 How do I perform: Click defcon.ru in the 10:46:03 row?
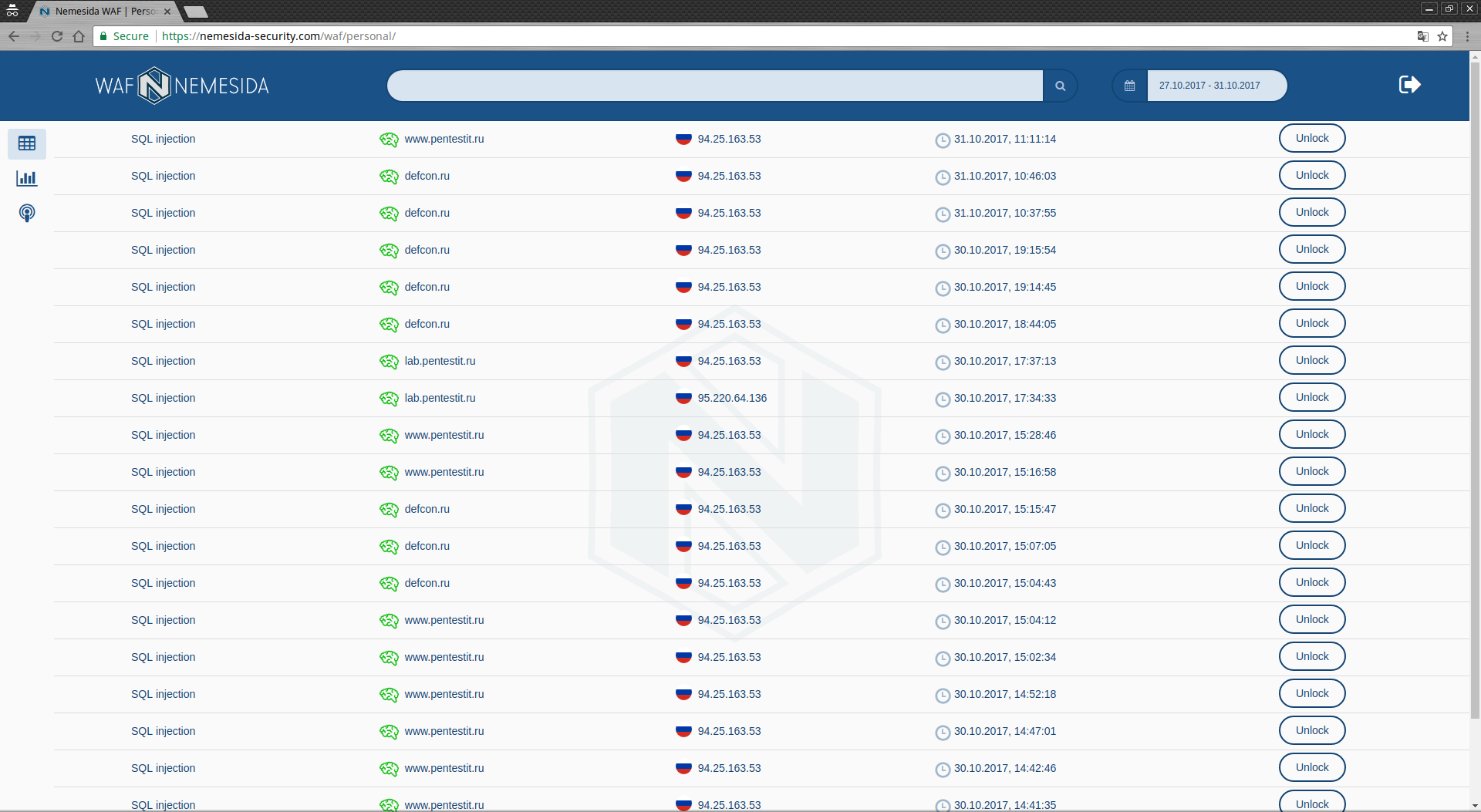point(427,176)
